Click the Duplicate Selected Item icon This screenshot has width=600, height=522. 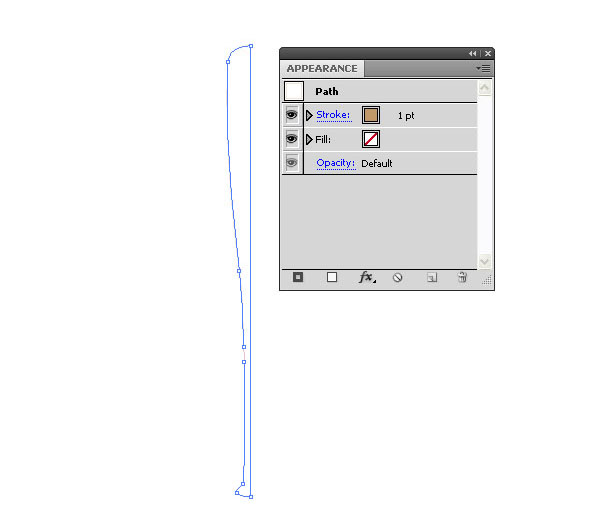tap(432, 277)
